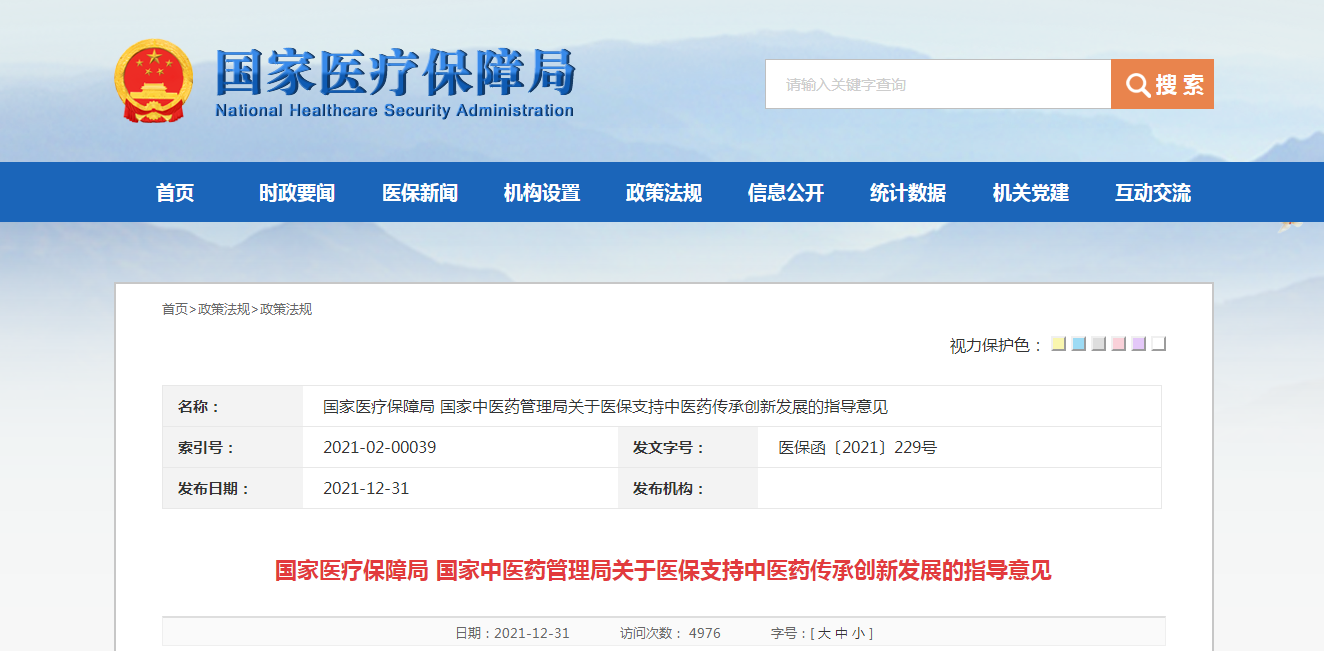Click last 政策法规 breadcrumb link

286,309
